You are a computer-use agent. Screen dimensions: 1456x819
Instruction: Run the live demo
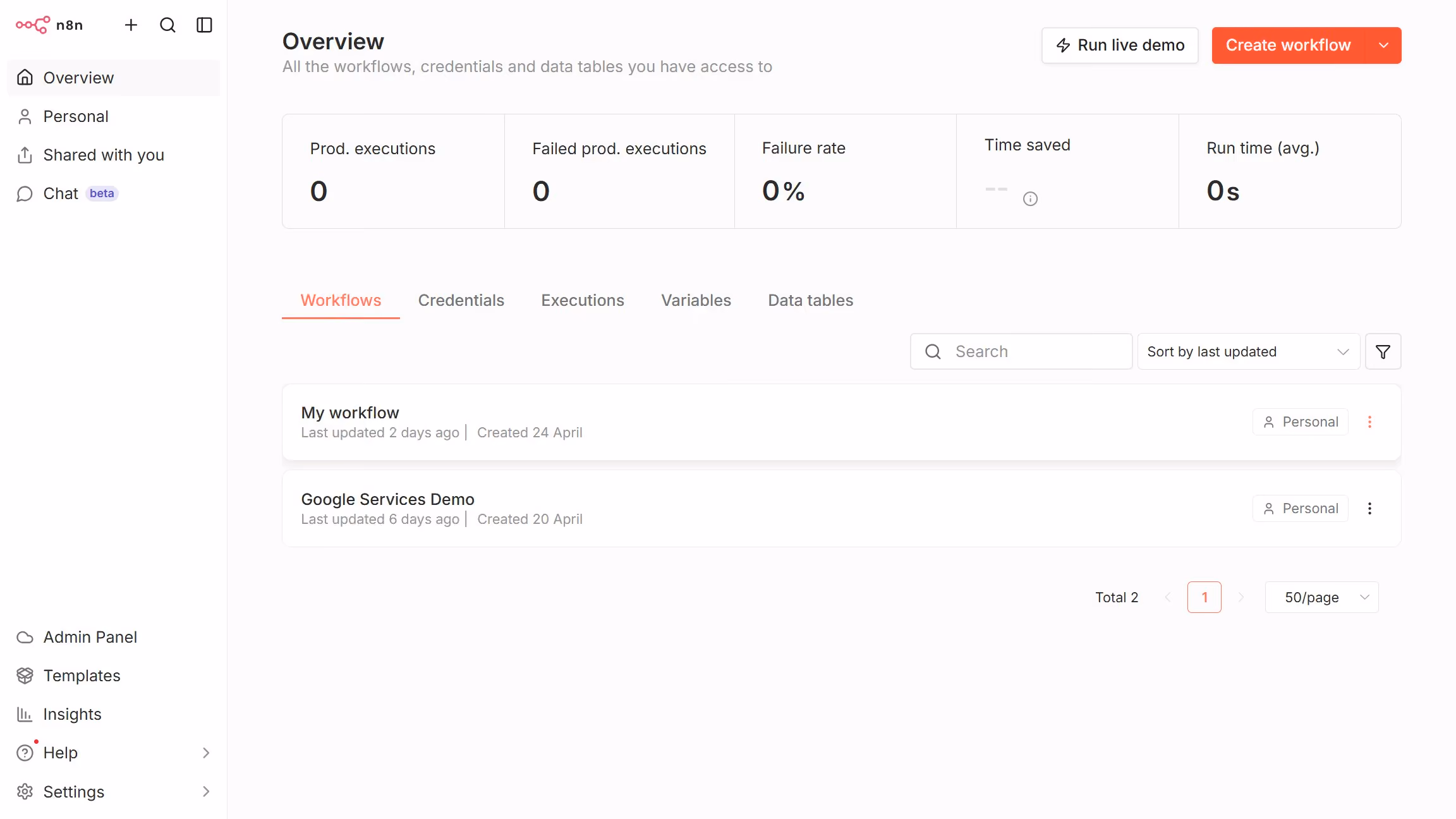point(1120,45)
